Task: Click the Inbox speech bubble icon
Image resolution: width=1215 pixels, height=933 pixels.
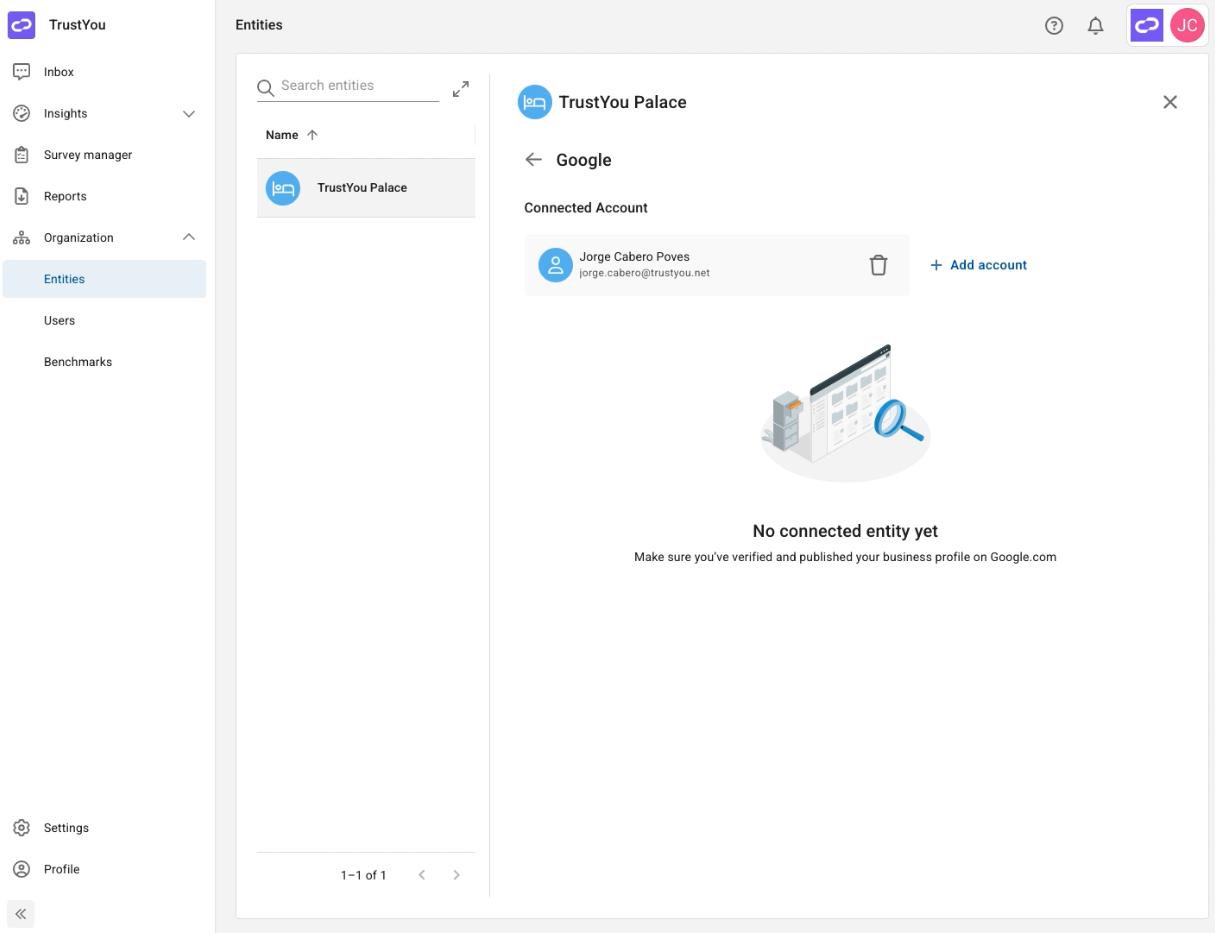Action: click(x=21, y=72)
